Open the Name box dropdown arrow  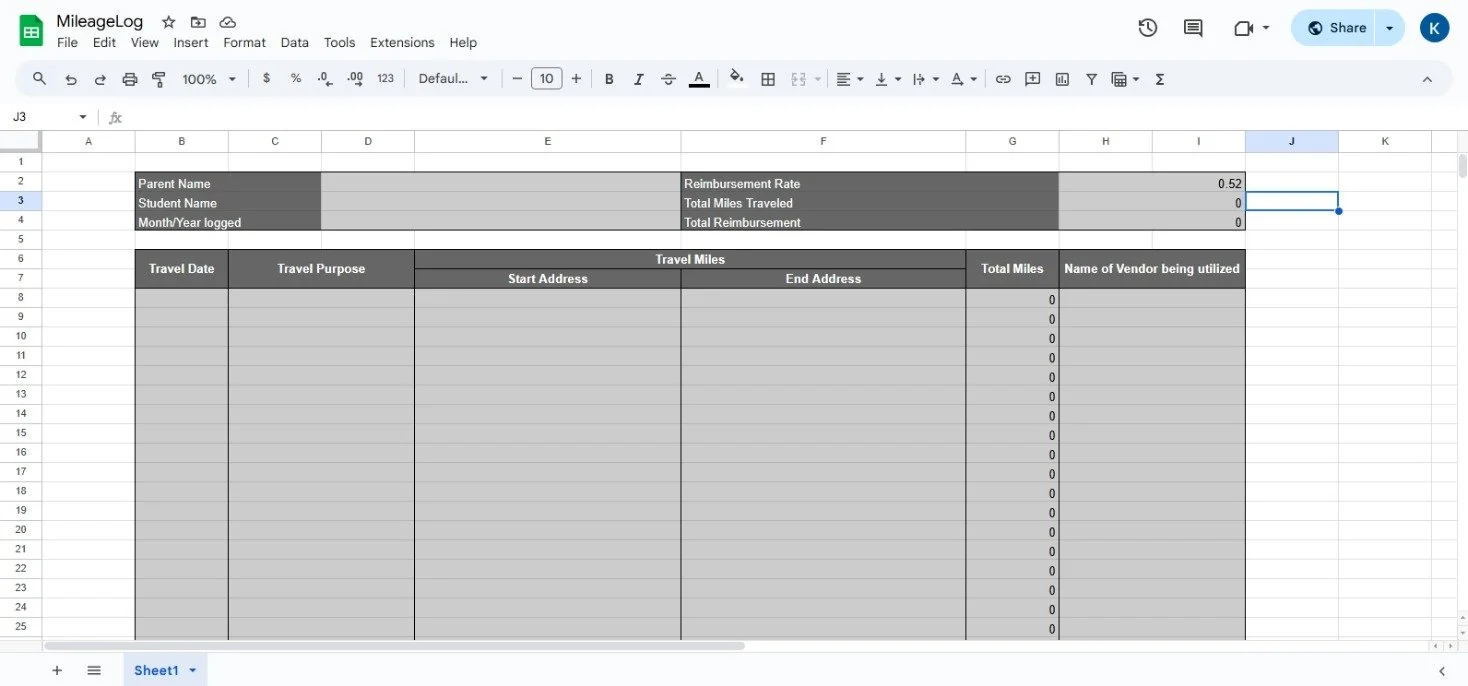83,117
